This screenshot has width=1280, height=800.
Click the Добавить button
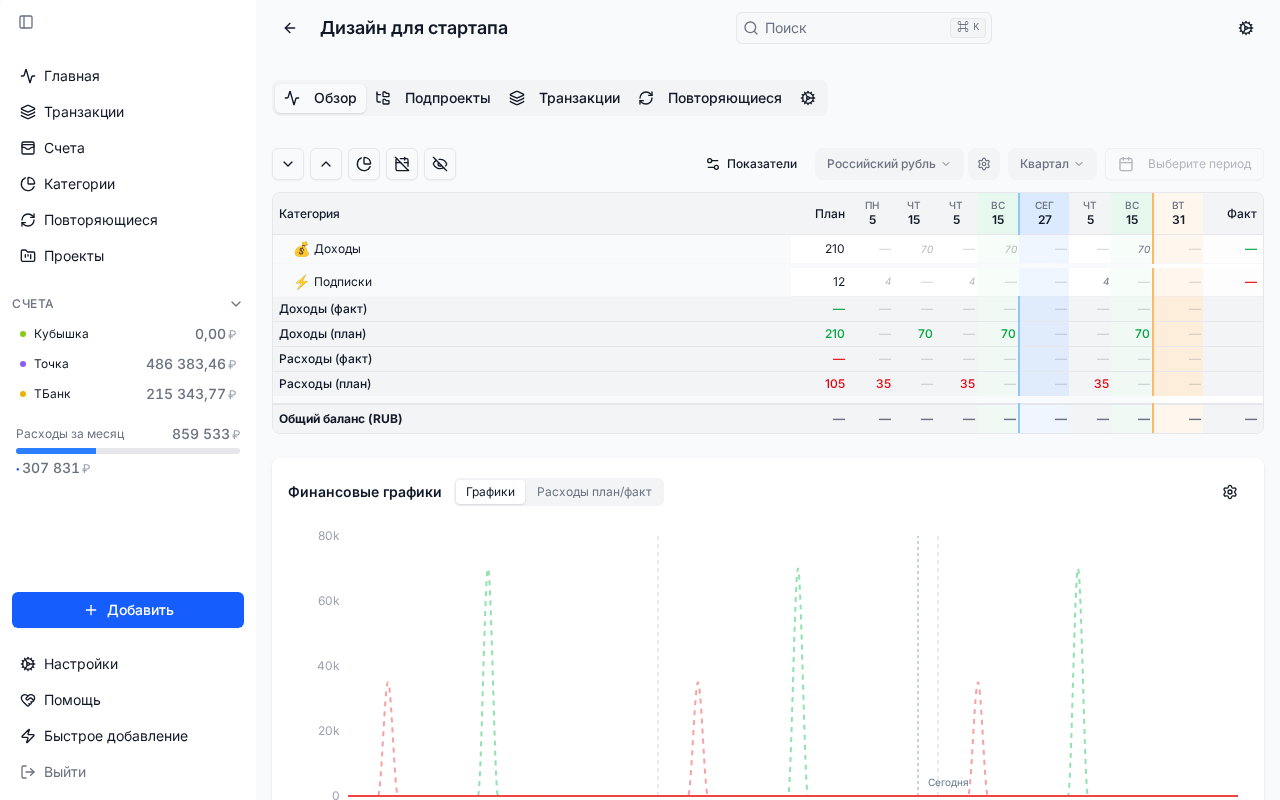128,610
